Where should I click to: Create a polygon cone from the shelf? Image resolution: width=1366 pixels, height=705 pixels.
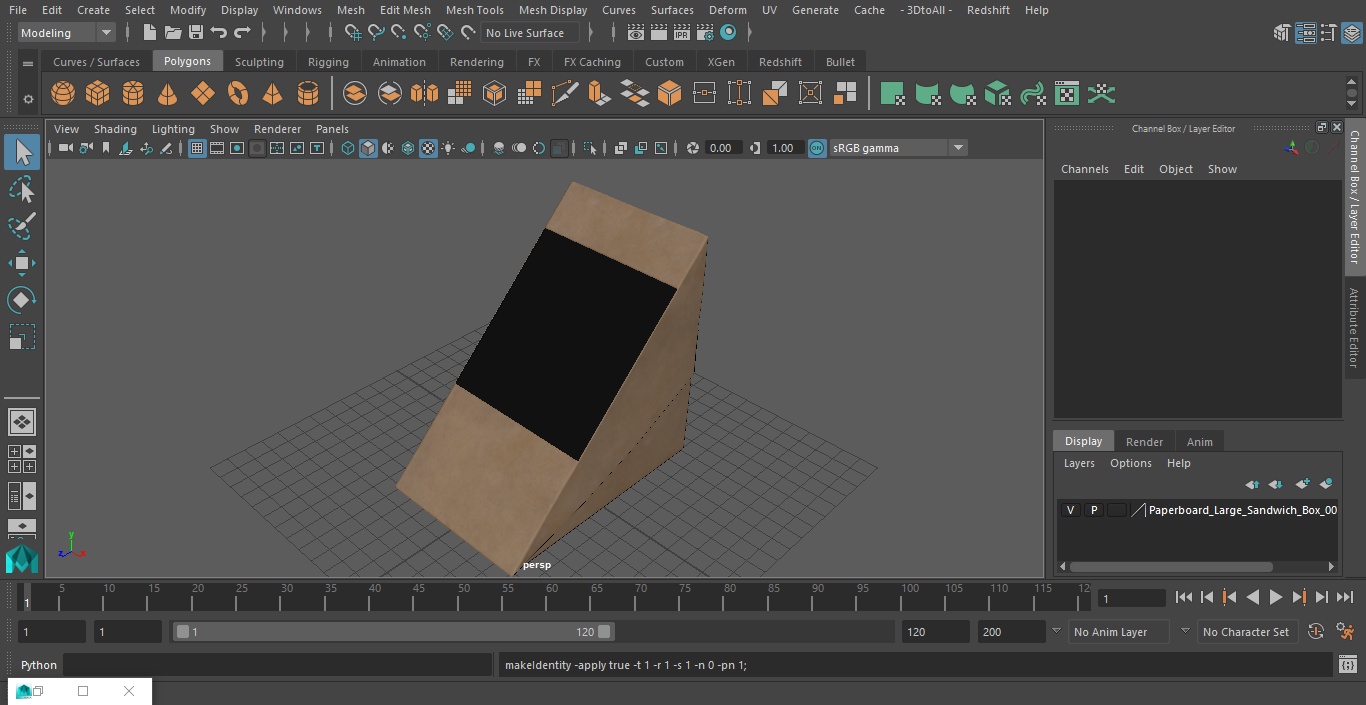click(x=168, y=94)
